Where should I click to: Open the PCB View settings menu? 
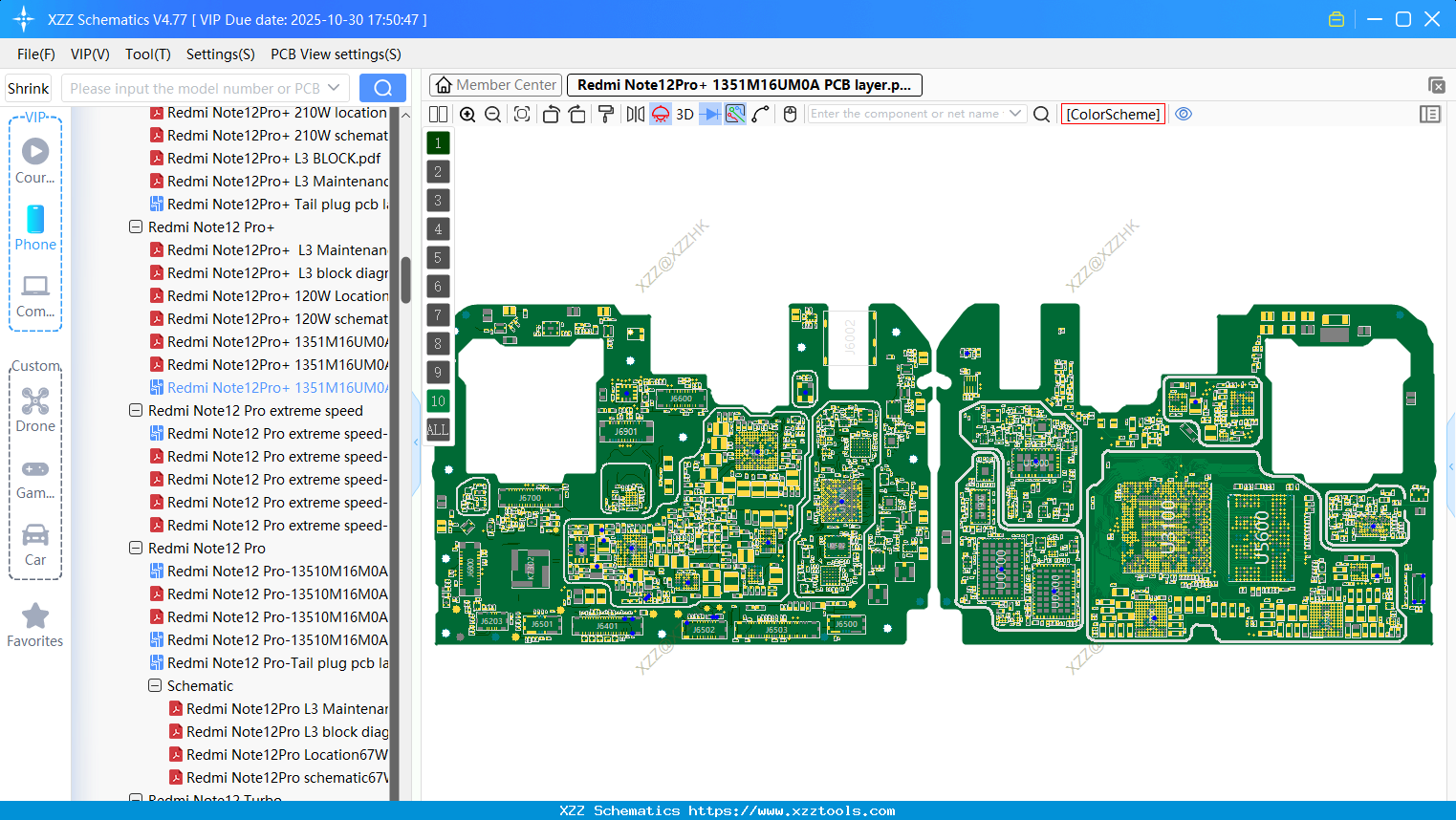(x=335, y=54)
